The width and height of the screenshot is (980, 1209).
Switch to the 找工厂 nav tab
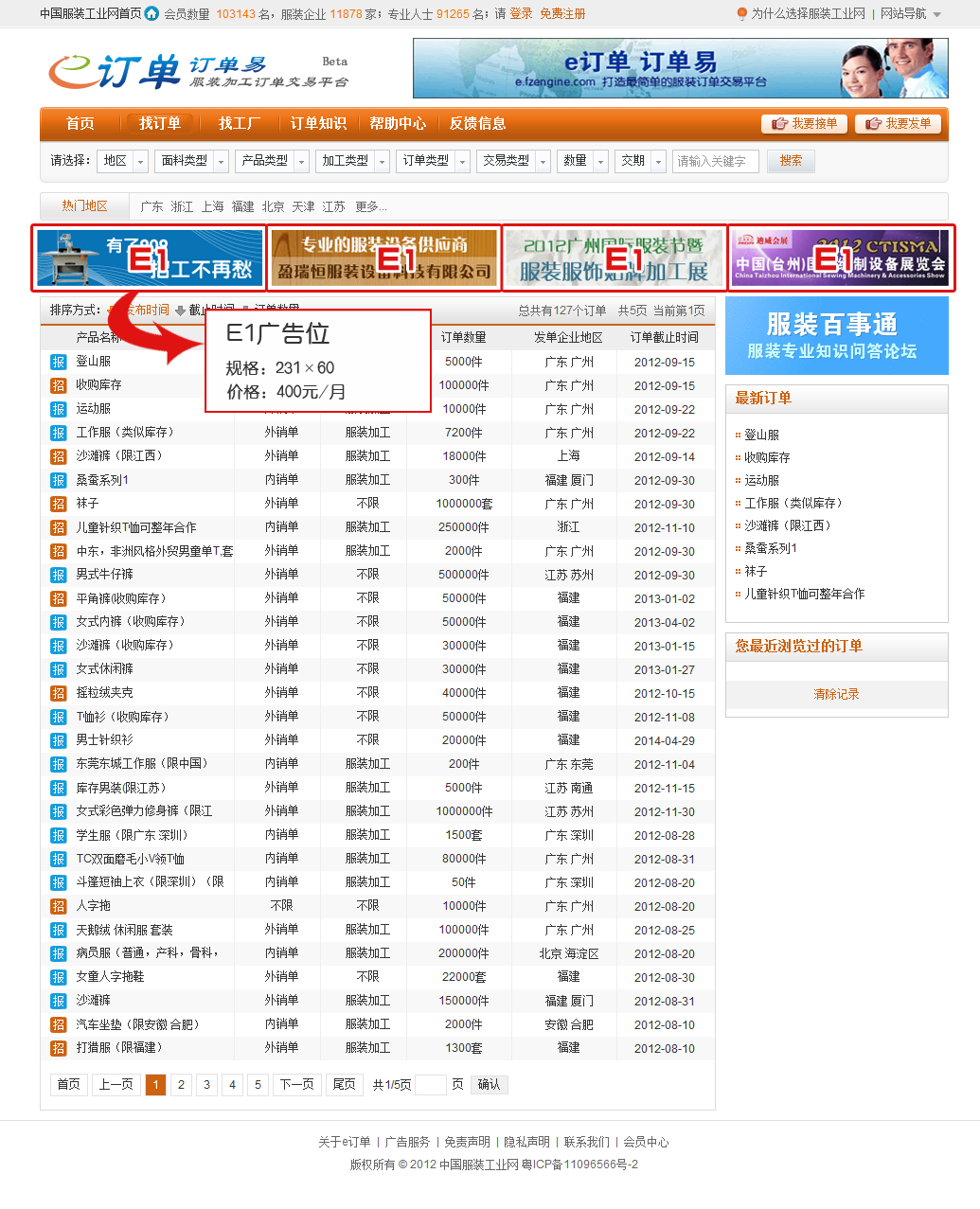click(x=239, y=124)
